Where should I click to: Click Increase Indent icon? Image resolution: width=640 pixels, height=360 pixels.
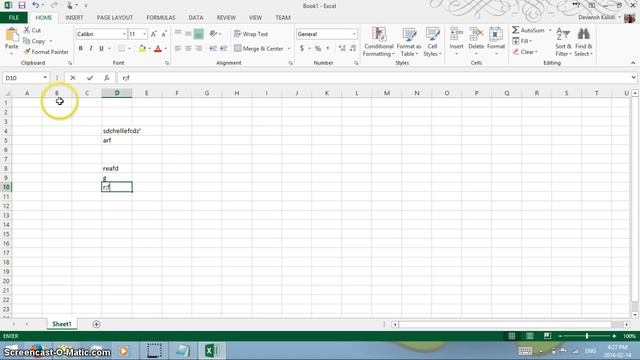click(223, 49)
